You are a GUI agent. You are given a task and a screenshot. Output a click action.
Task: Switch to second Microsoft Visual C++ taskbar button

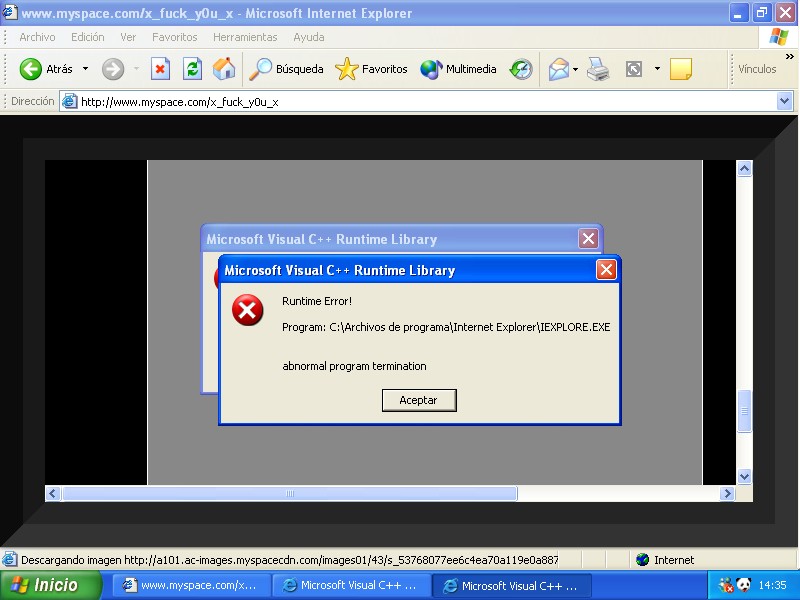(512, 585)
